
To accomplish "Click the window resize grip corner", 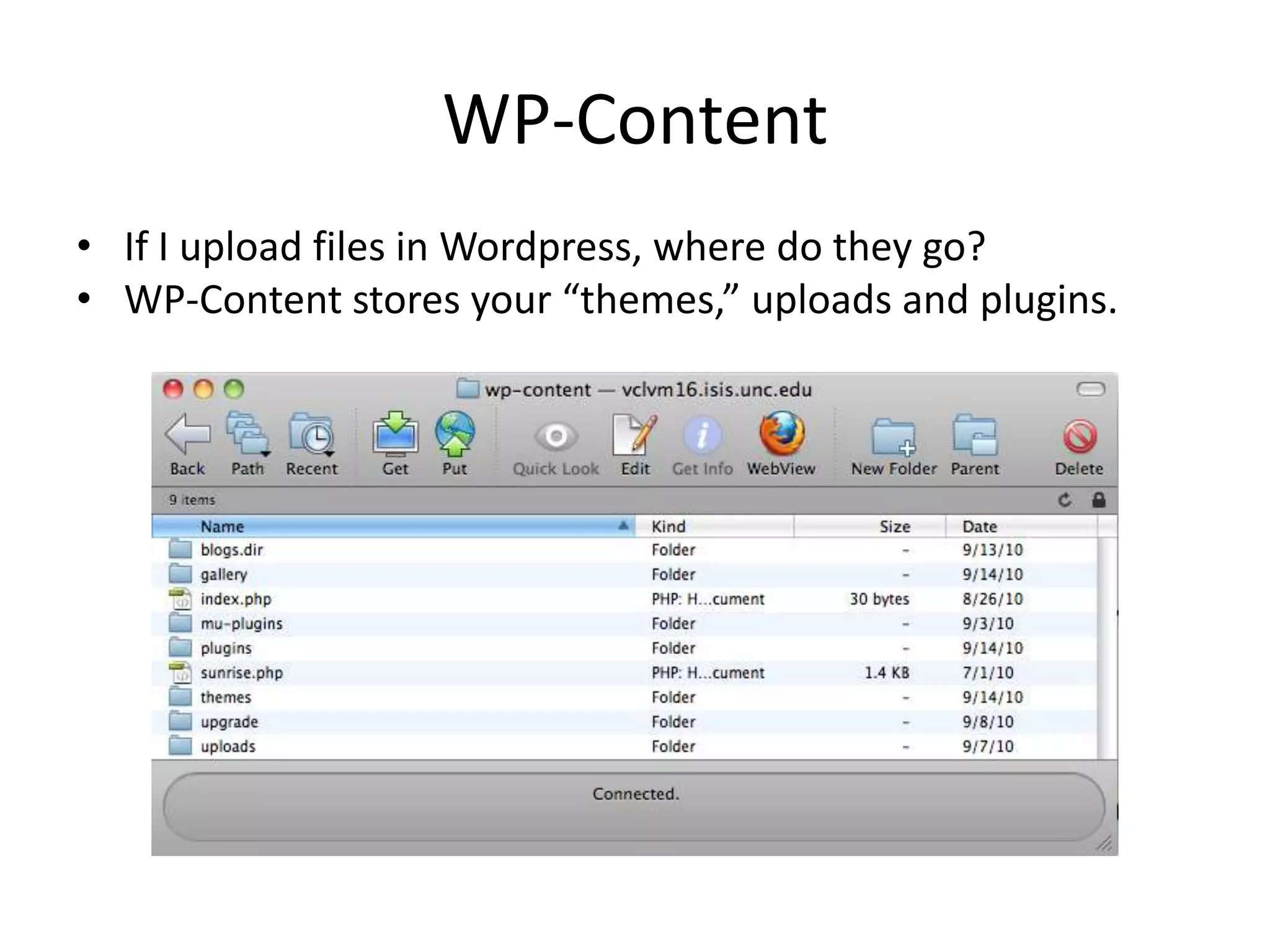I will (x=1104, y=844).
